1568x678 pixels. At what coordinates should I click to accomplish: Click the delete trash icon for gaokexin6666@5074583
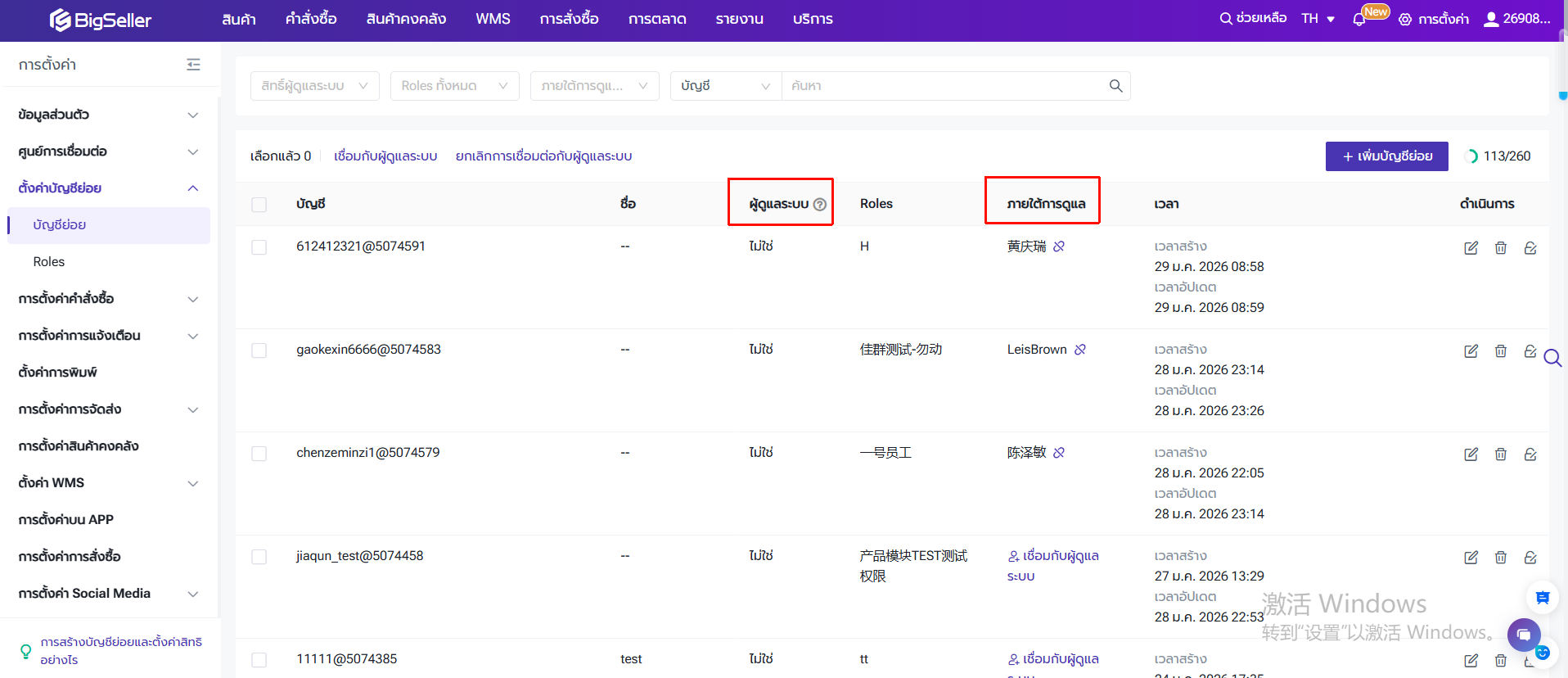point(1500,351)
